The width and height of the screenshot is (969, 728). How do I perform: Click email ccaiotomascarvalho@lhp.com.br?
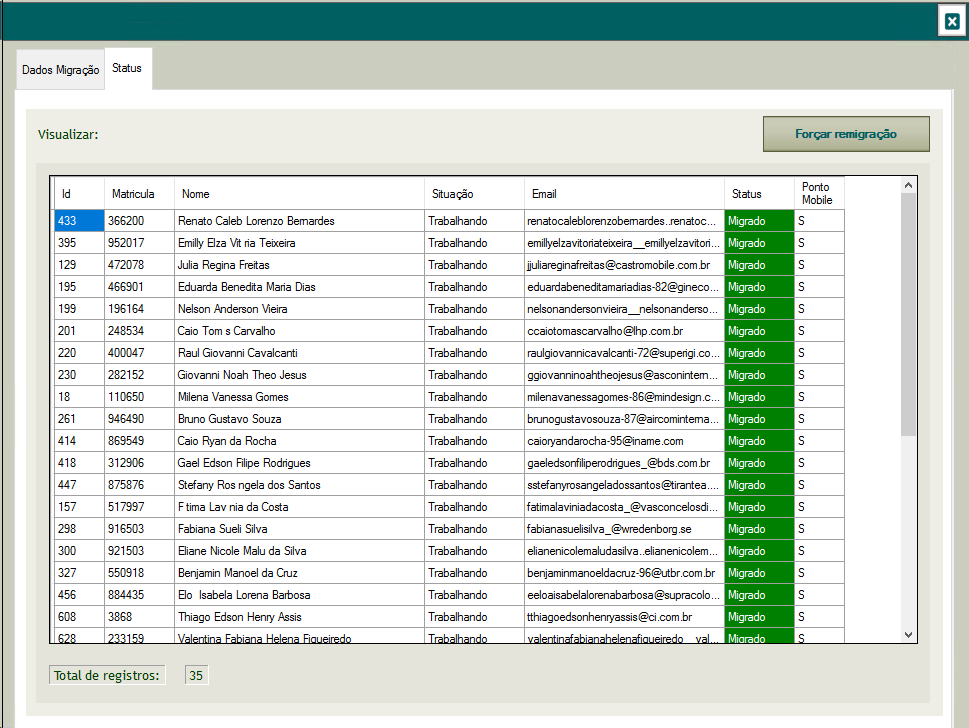(x=624, y=331)
